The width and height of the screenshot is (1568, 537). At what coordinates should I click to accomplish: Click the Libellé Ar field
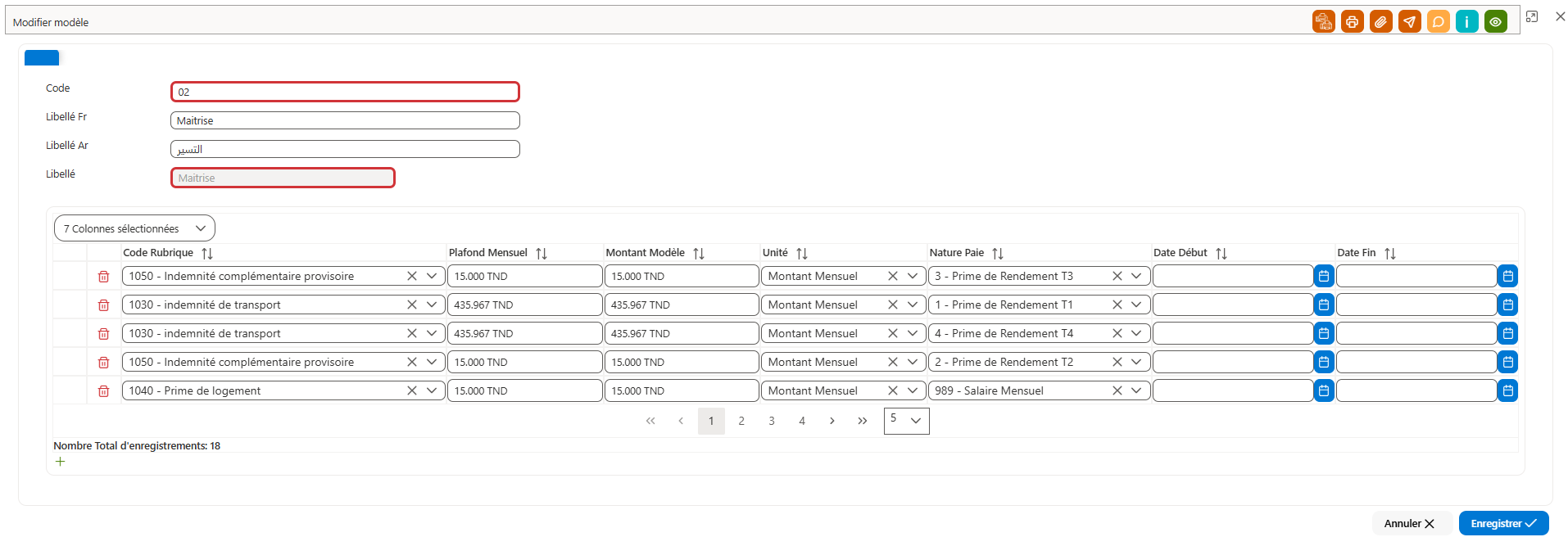[x=345, y=149]
